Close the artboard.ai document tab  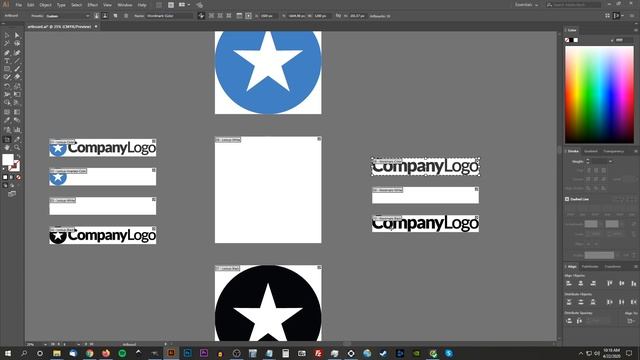(96, 27)
